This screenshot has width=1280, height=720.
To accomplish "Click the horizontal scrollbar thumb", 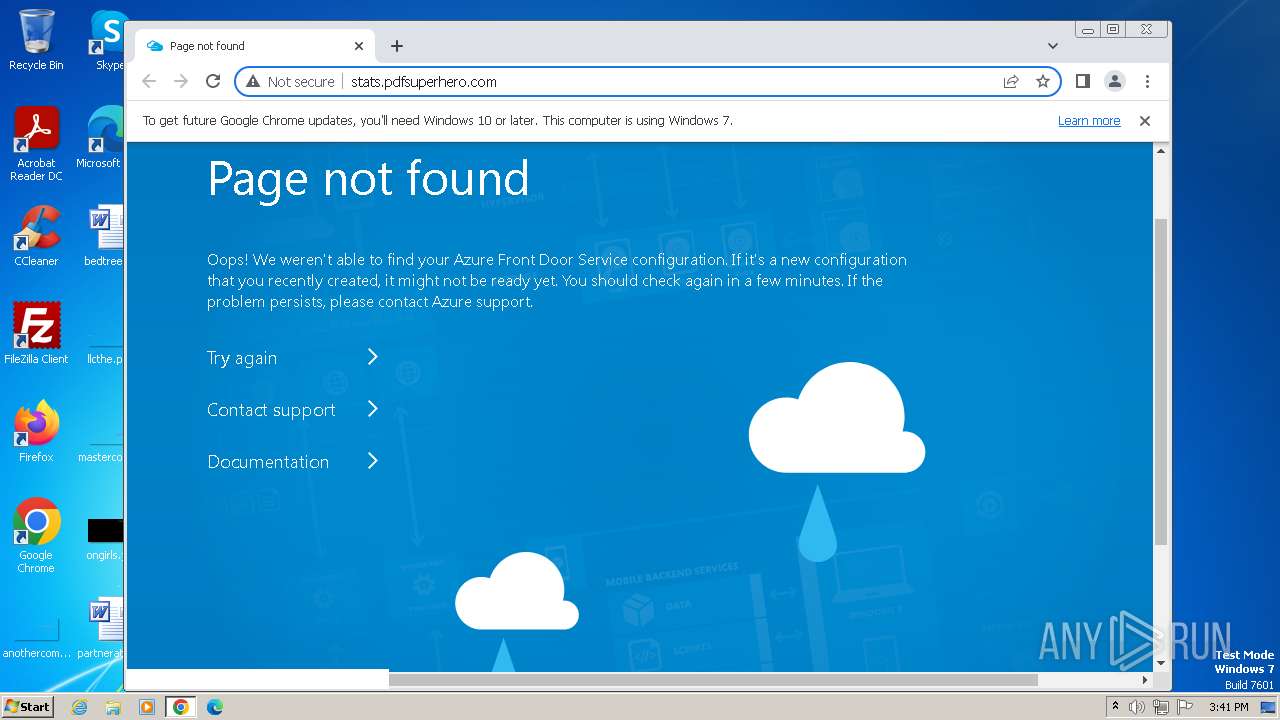I will (x=713, y=680).
